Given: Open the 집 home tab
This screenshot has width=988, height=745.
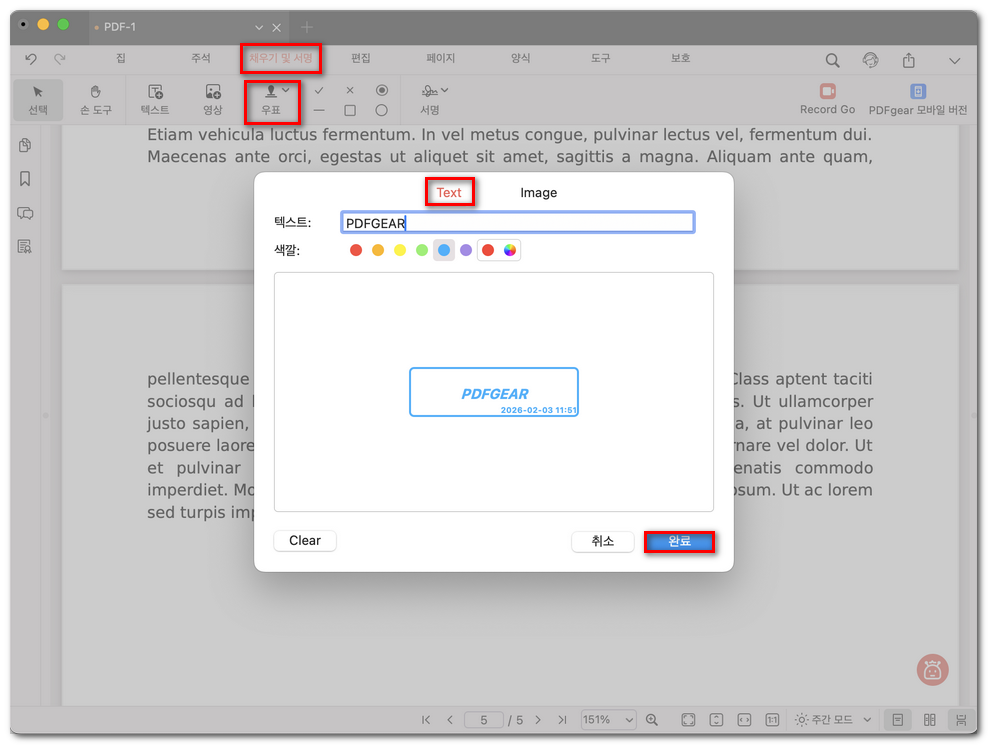Looking at the screenshot, I should coord(120,58).
